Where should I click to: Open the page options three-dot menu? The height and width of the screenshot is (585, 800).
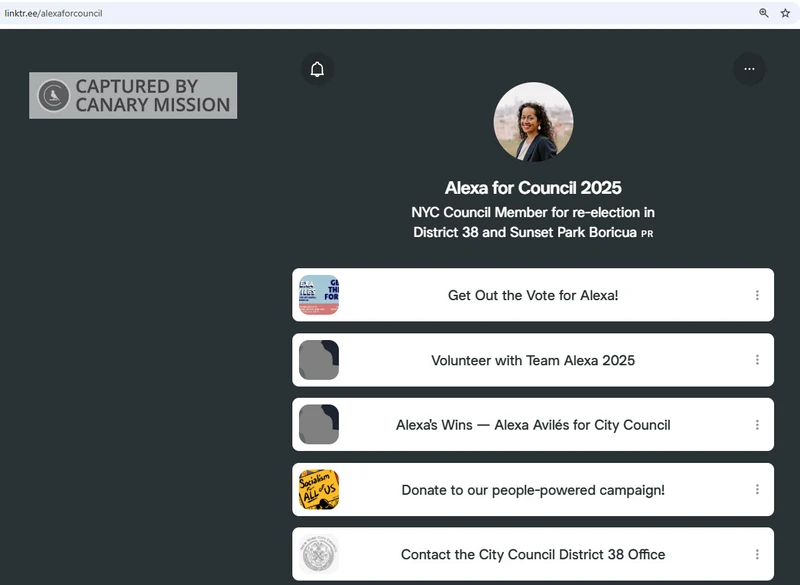(749, 69)
